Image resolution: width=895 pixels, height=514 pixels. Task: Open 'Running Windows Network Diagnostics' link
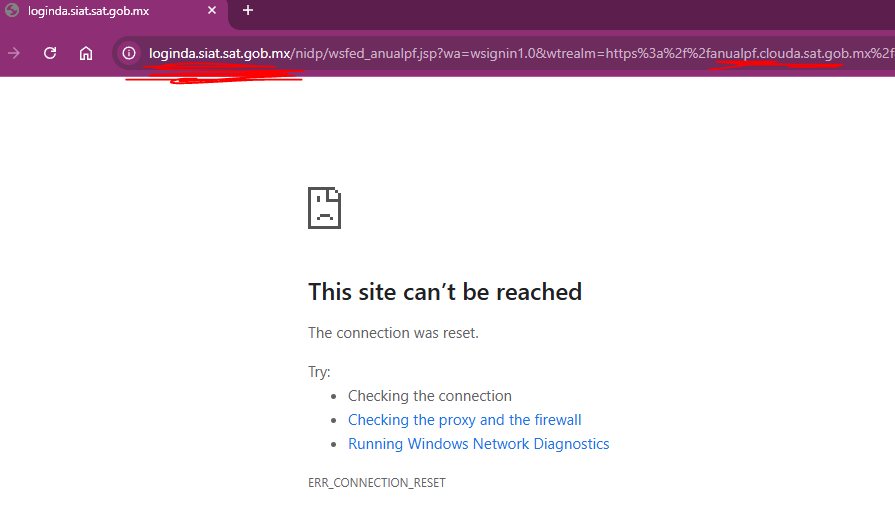coord(478,444)
